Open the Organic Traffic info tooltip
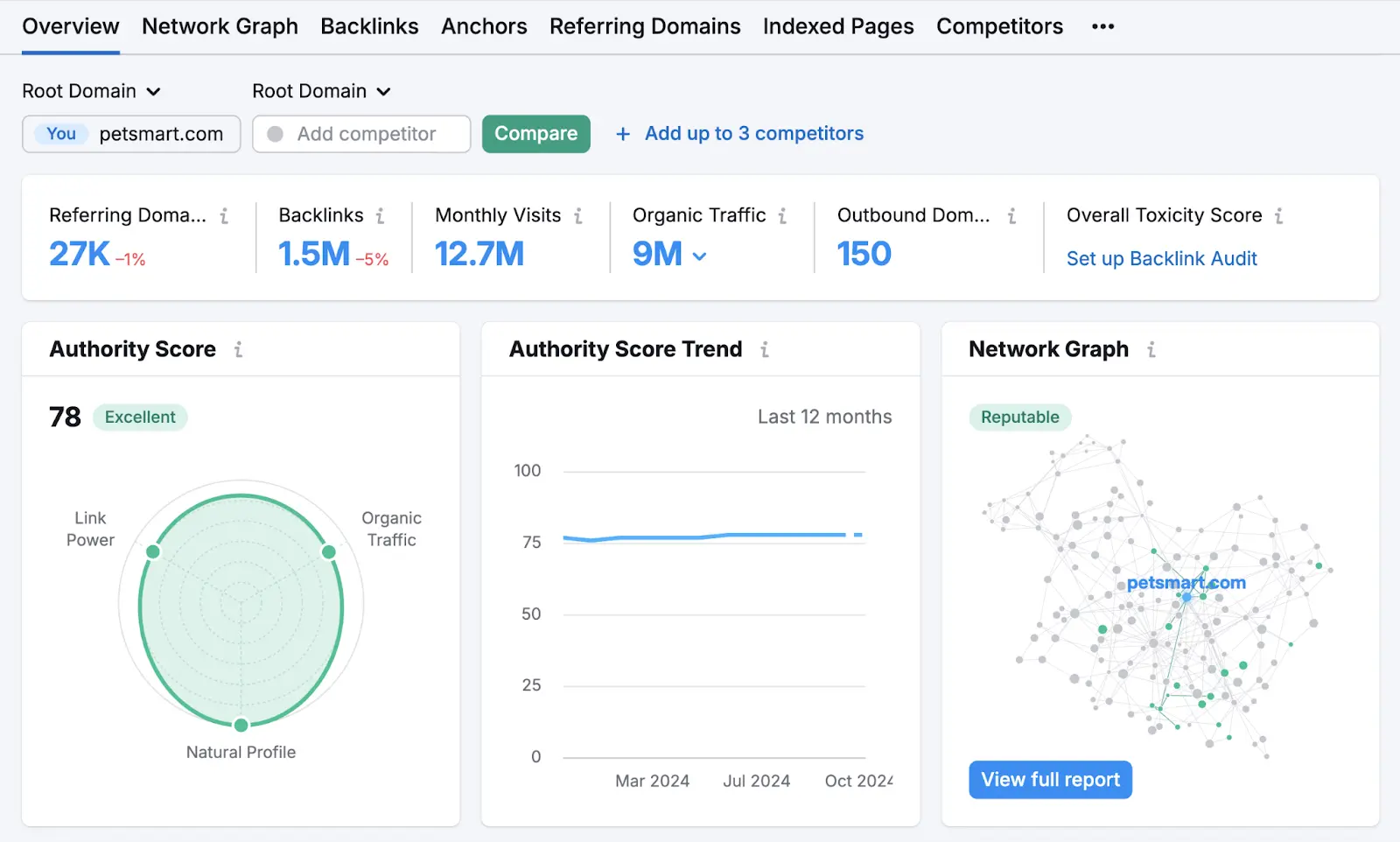The width and height of the screenshot is (1400, 842). (x=783, y=214)
